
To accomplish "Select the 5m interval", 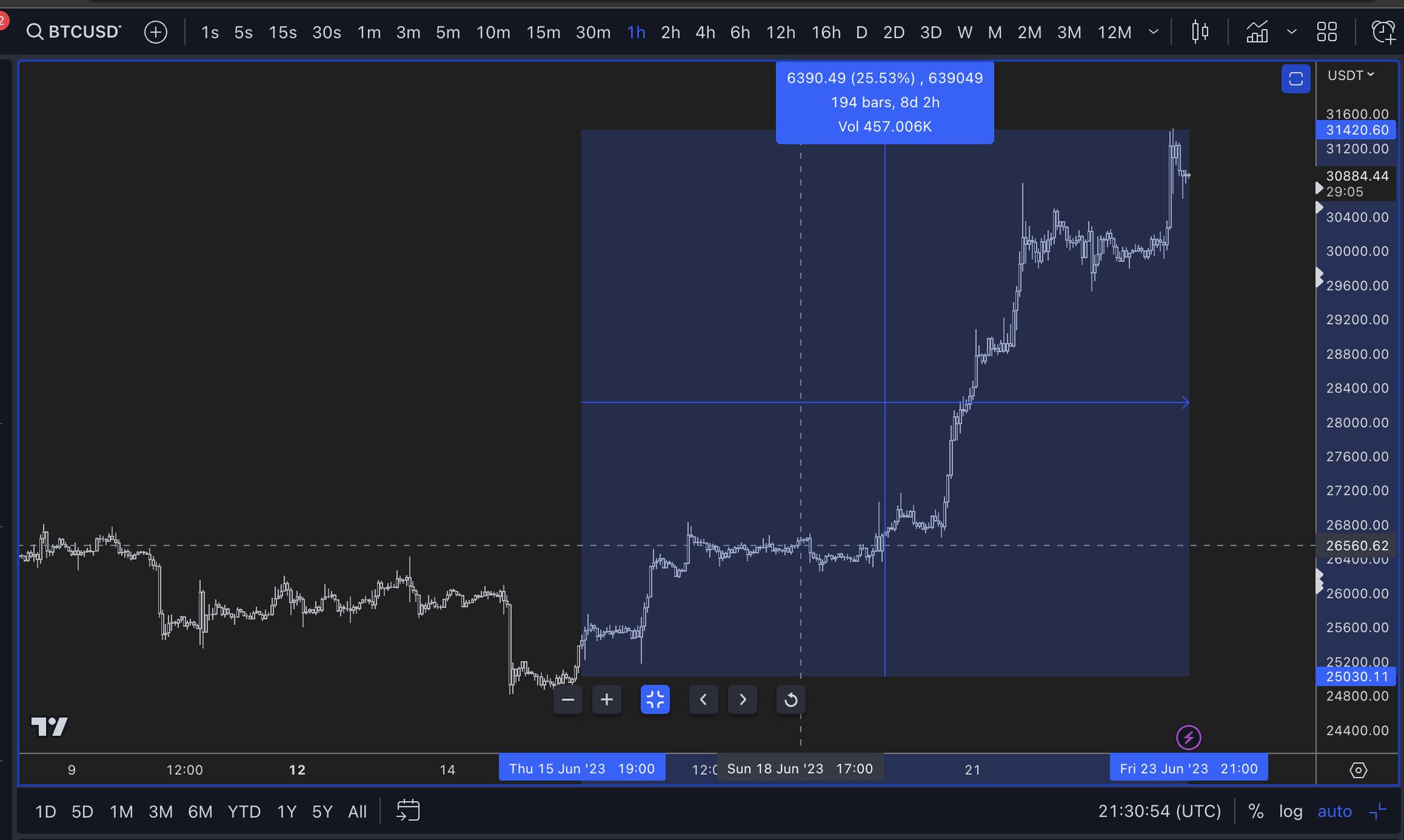I will 448,32.
